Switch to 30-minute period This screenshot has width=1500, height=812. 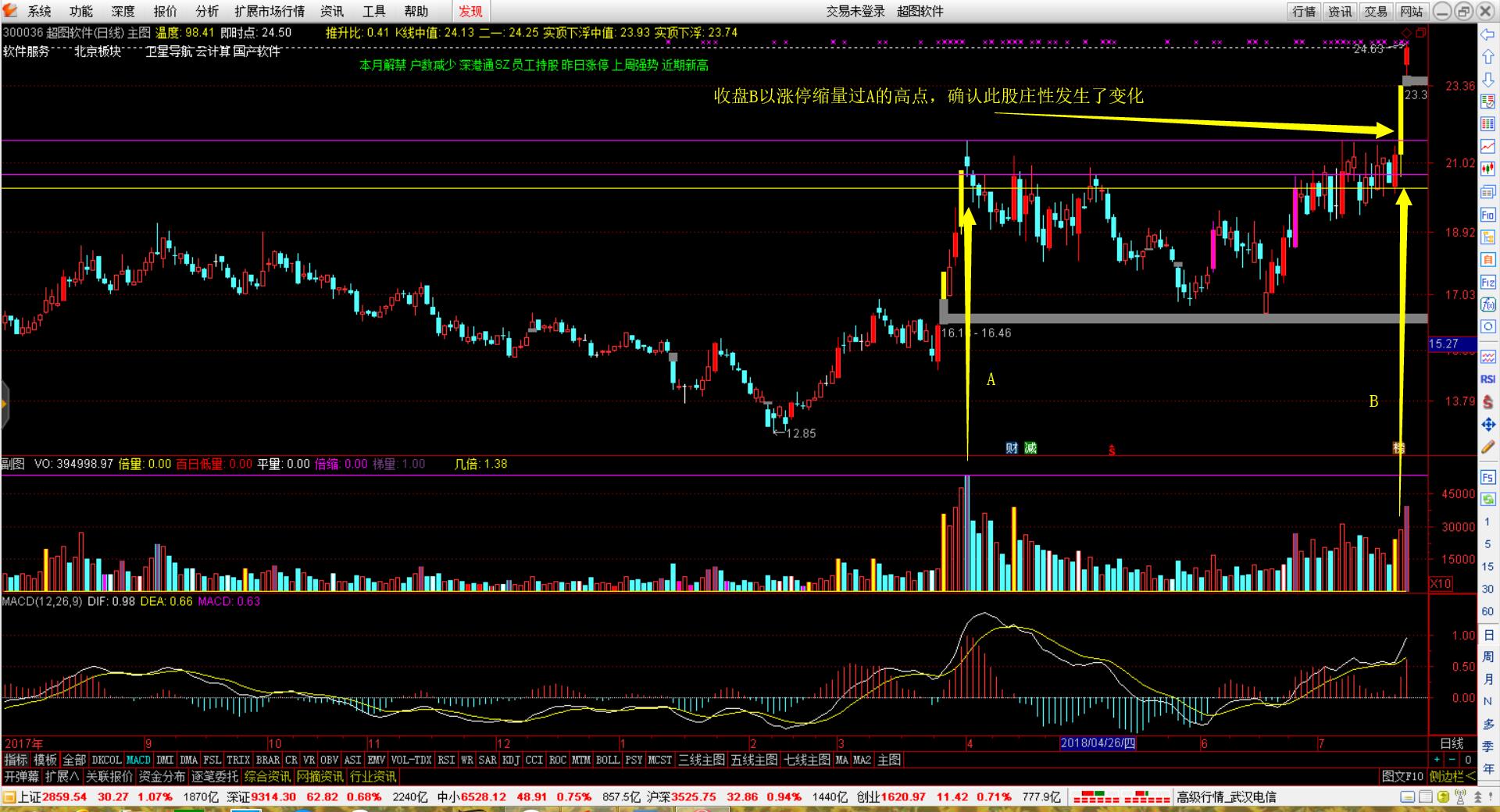click(1487, 589)
